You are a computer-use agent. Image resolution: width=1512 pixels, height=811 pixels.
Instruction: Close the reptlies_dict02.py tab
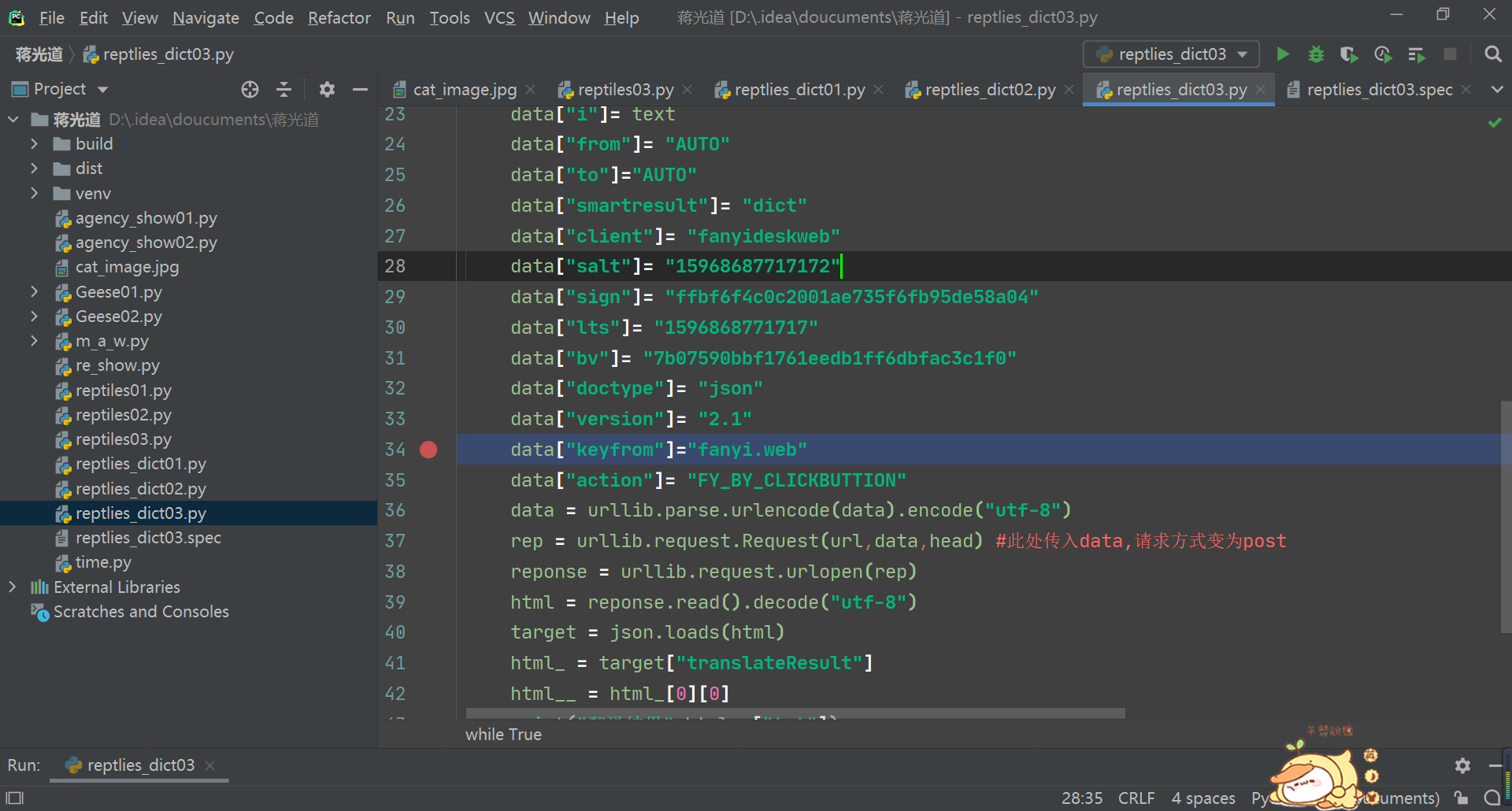click(x=1069, y=90)
